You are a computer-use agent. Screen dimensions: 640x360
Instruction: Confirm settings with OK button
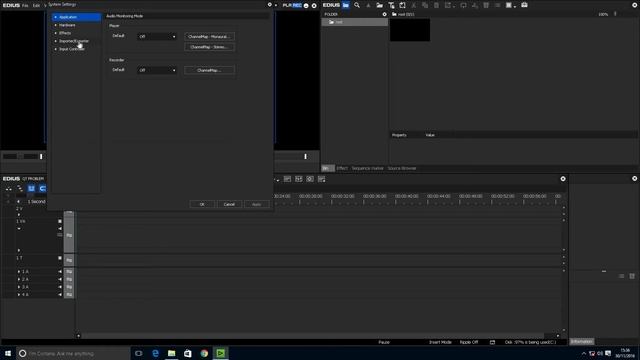pos(202,204)
